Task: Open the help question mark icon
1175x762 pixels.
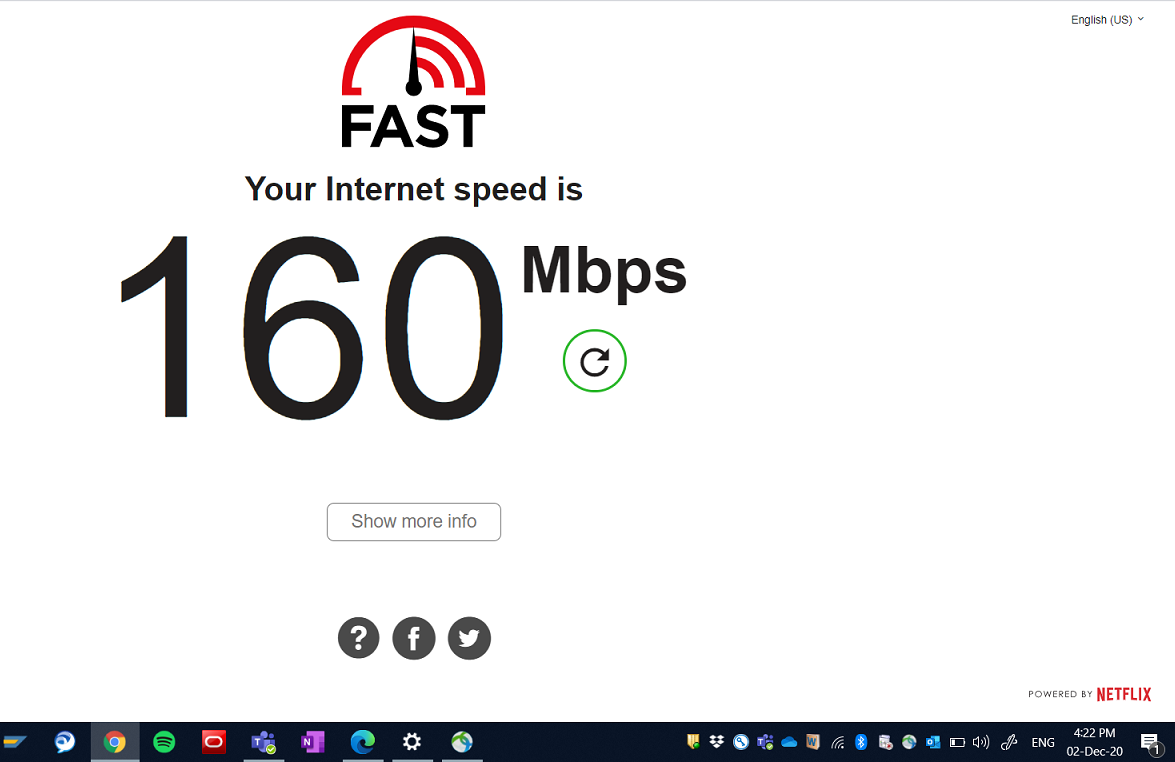Action: click(358, 638)
